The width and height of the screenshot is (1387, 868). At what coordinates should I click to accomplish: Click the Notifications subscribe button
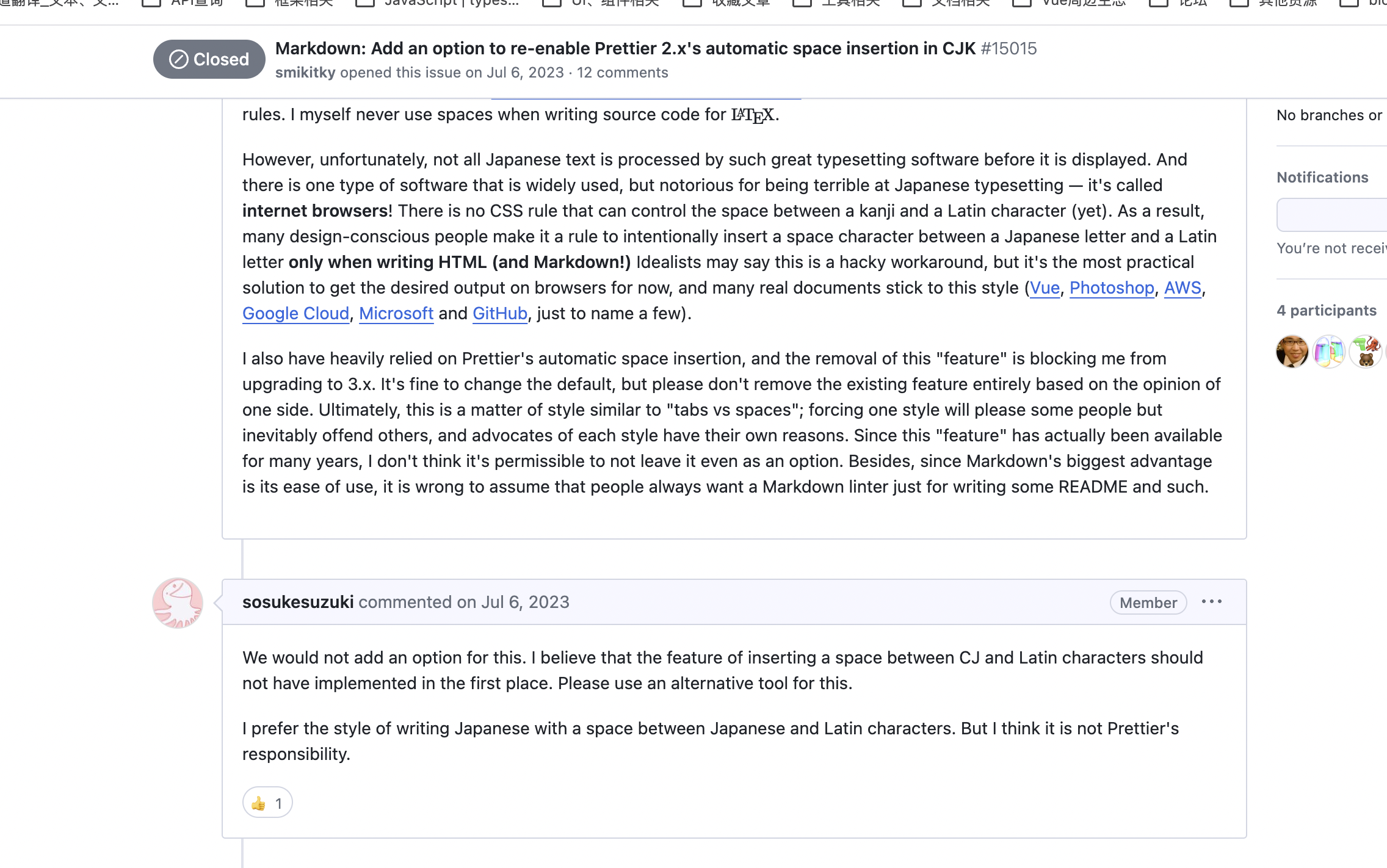pos(1331,215)
